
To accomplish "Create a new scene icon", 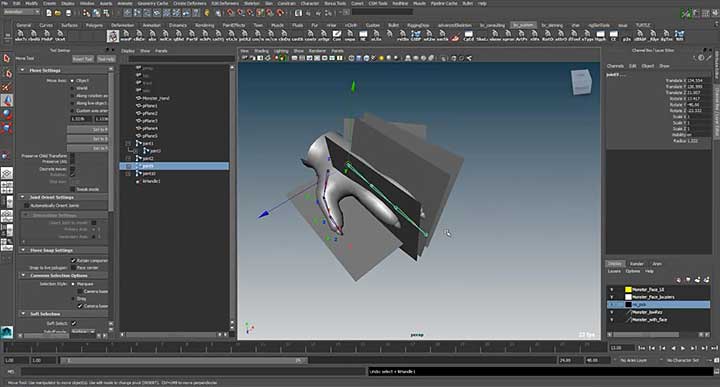I will tap(49, 13).
